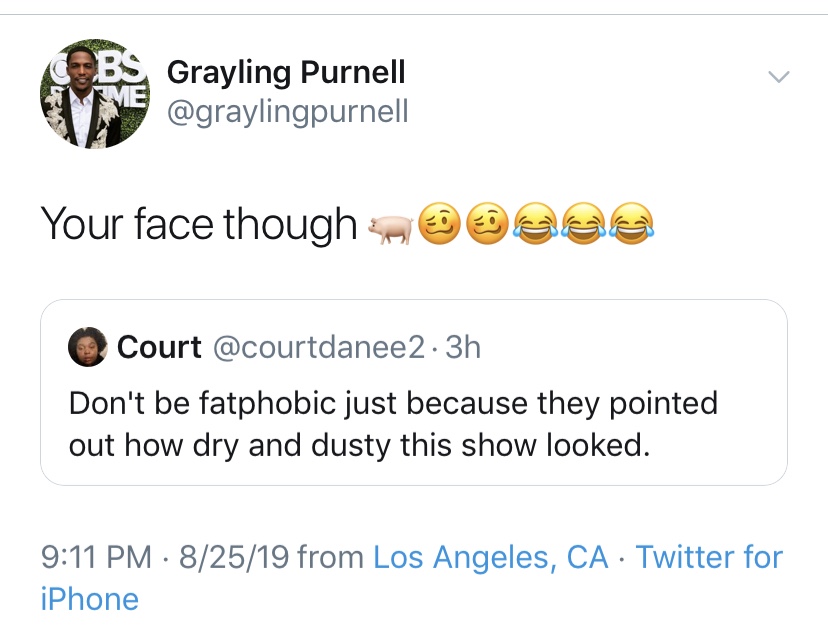This screenshot has width=828, height=642.
Task: Click the 8/25/19 tweet date
Action: click(235, 556)
